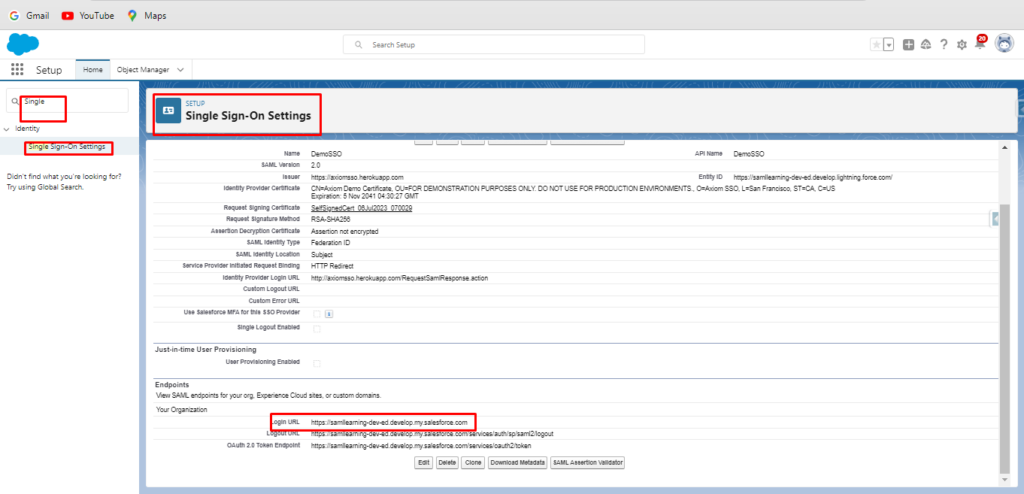Click the 'Didn't find what you're looking for?' text
This screenshot has width=1024, height=494.
[x=63, y=176]
